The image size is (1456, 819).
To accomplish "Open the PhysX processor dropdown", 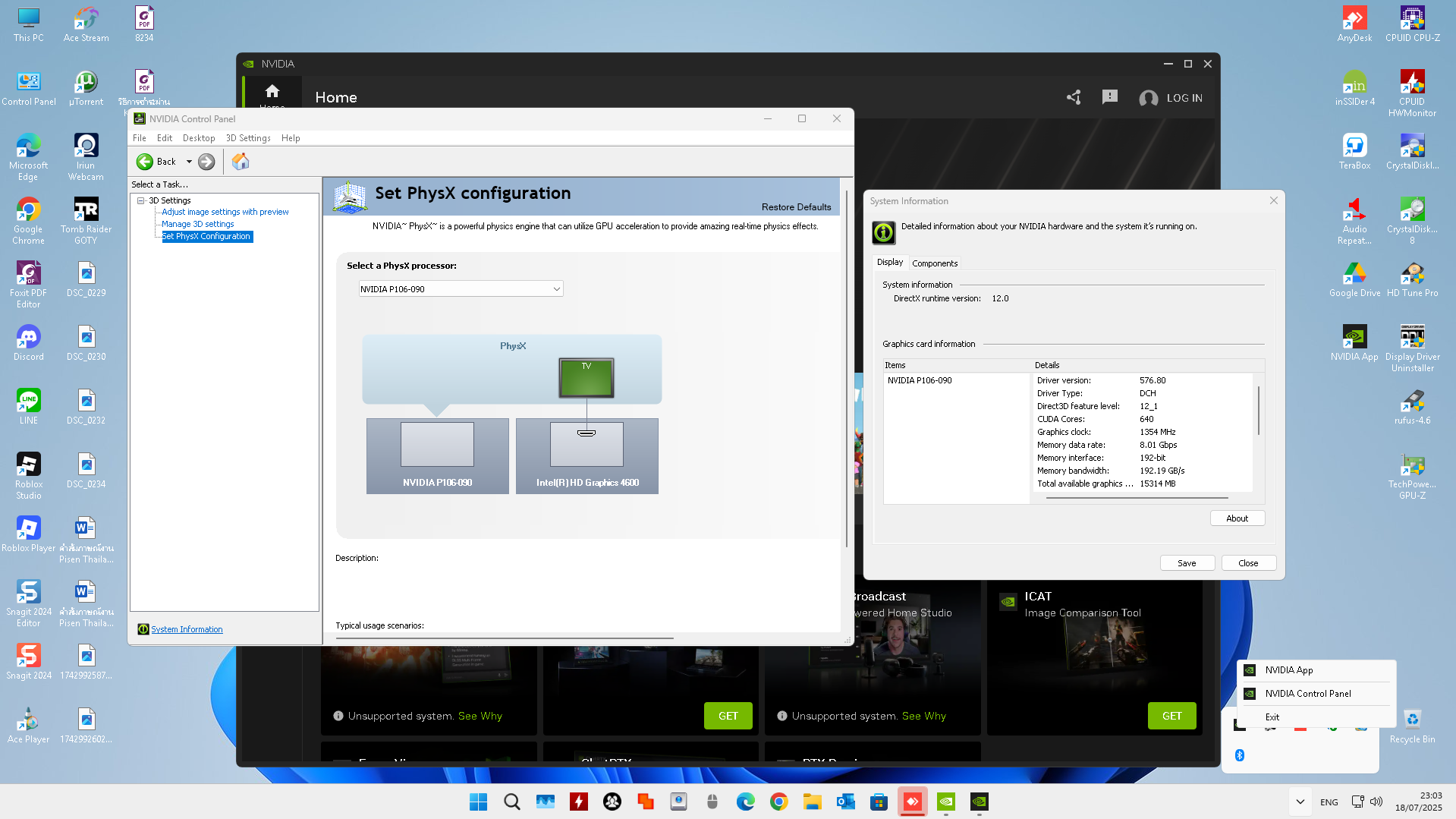I will 461,289.
